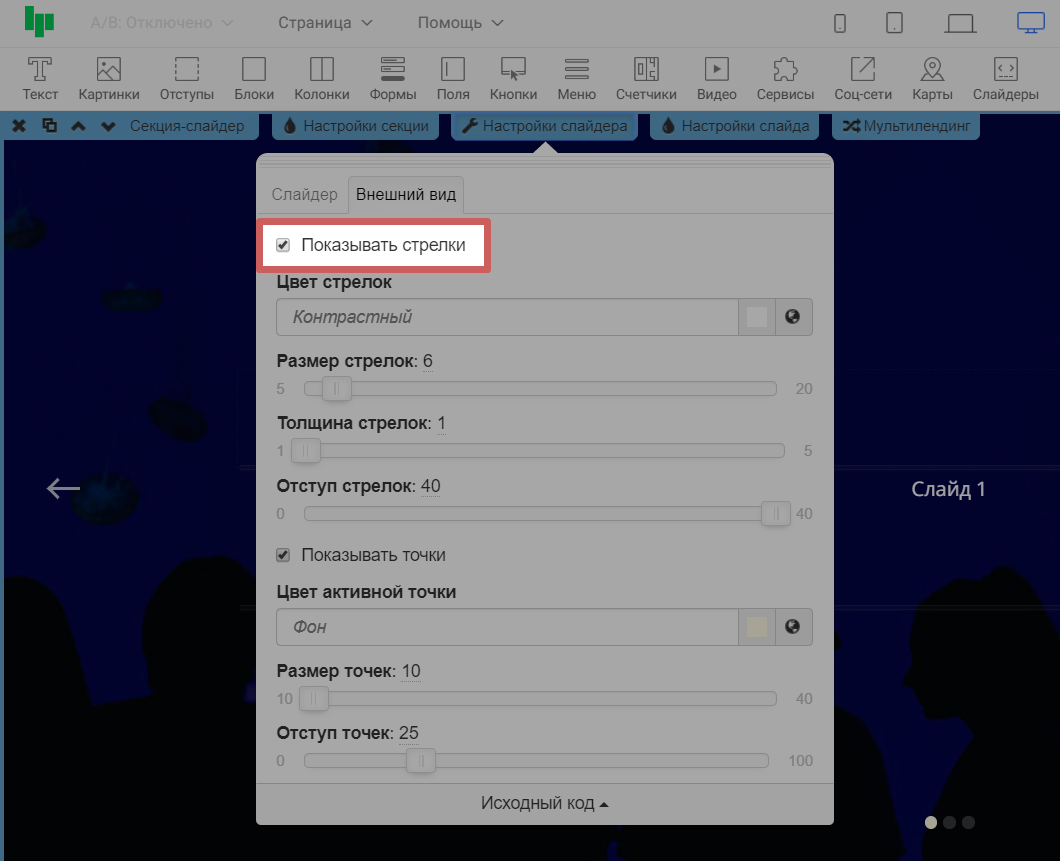
Task: Click the Слайдеры tool icon
Action: pos(1006,78)
